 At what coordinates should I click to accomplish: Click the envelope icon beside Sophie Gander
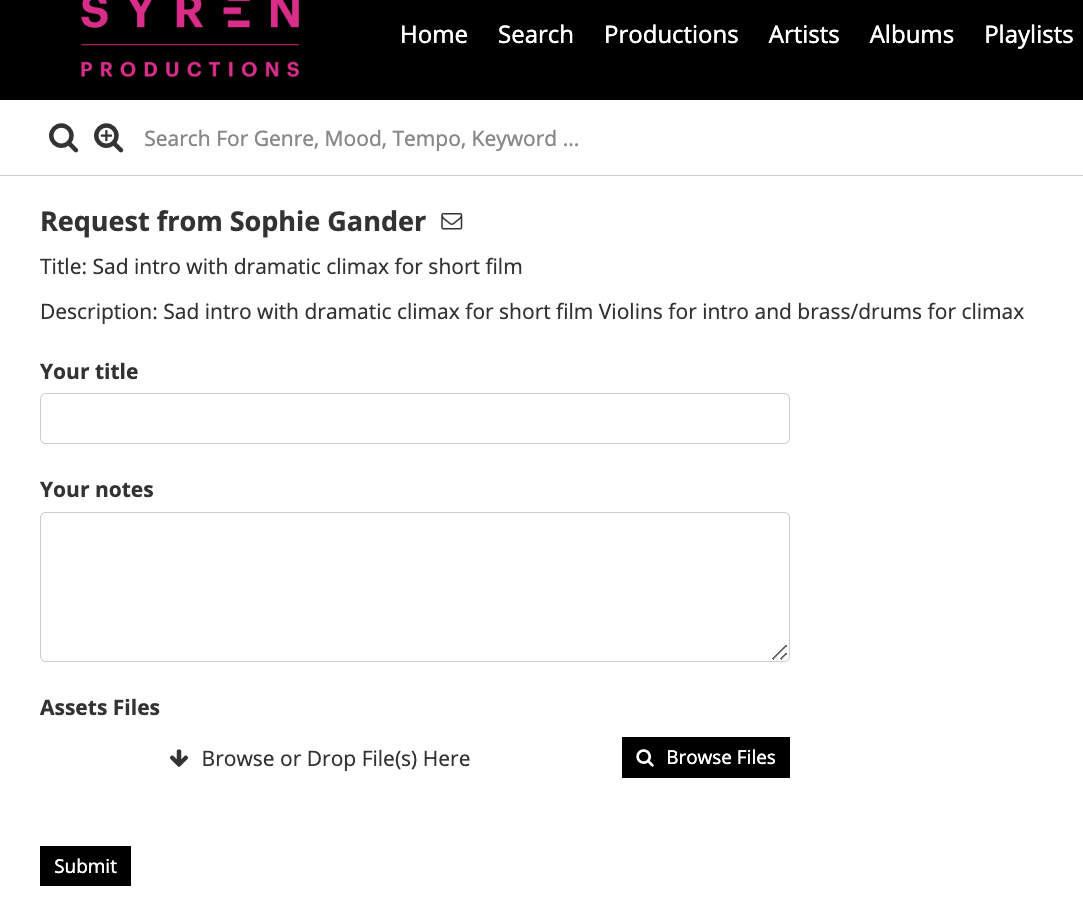point(452,221)
